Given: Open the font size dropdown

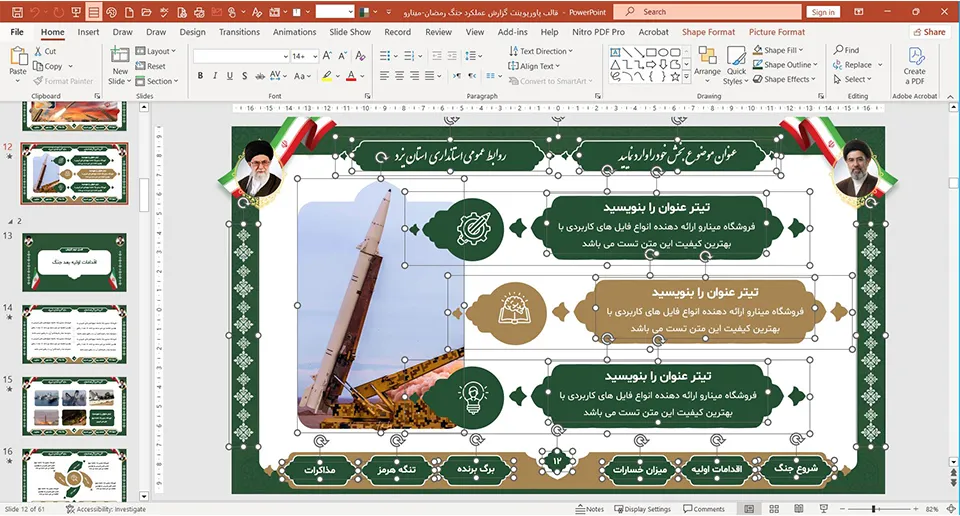Looking at the screenshot, I should point(315,56).
